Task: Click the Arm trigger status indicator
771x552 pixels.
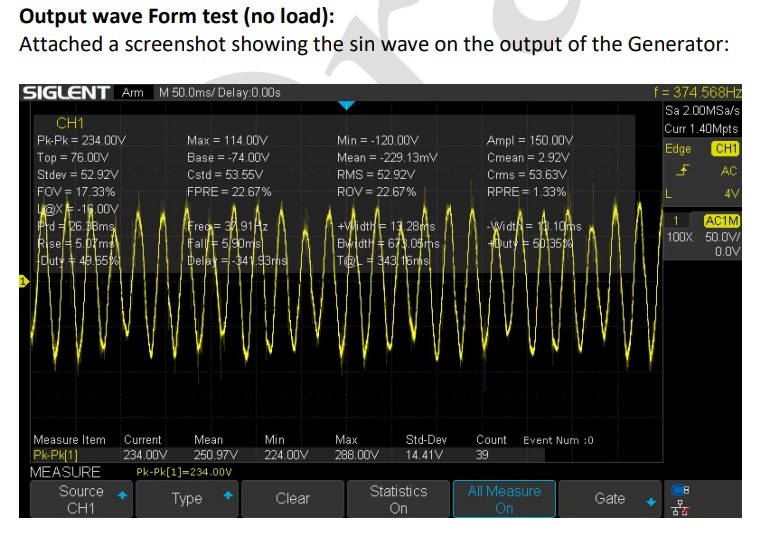Action: coord(132,93)
